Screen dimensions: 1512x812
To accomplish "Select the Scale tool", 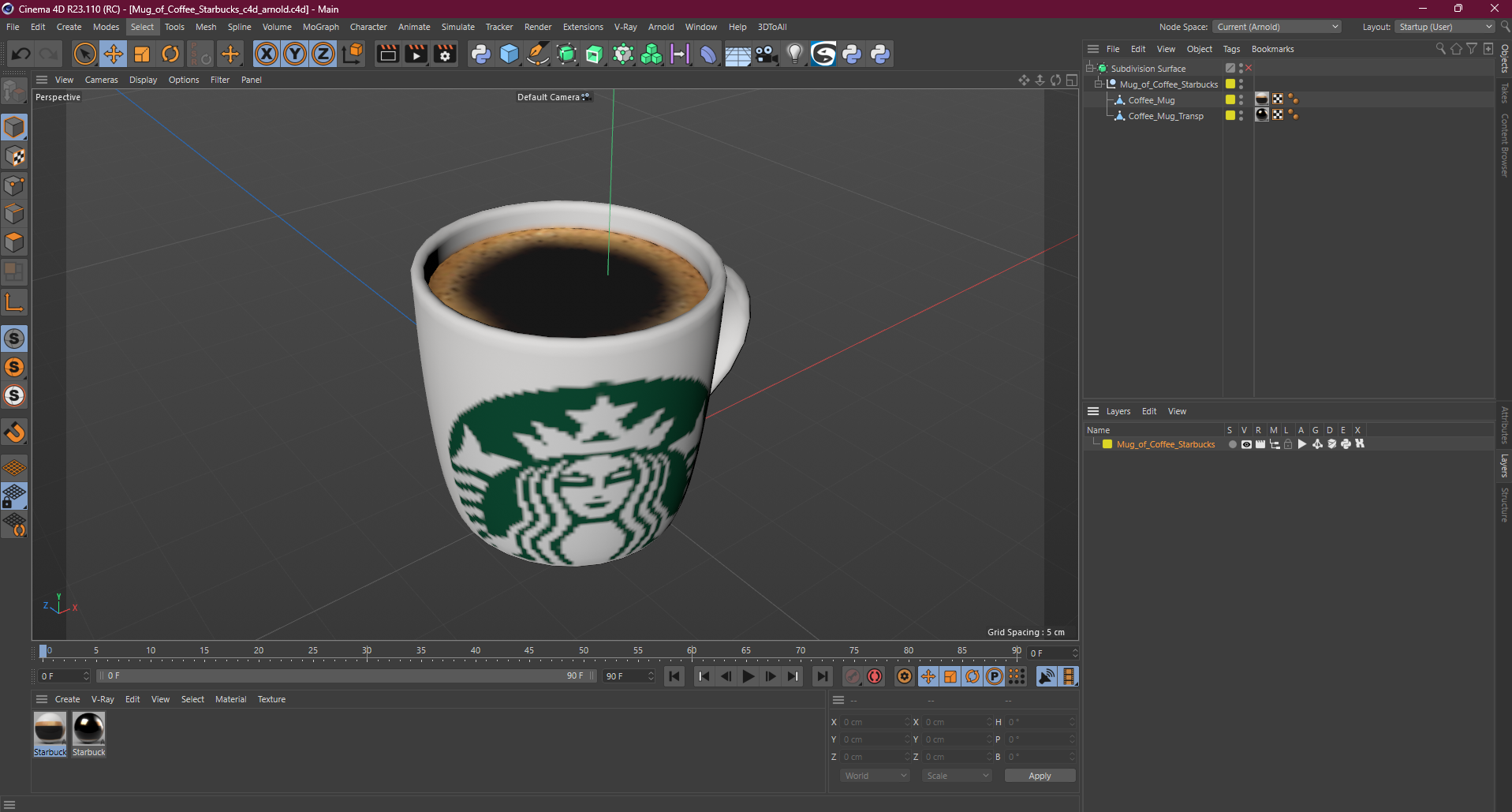I will pos(142,54).
